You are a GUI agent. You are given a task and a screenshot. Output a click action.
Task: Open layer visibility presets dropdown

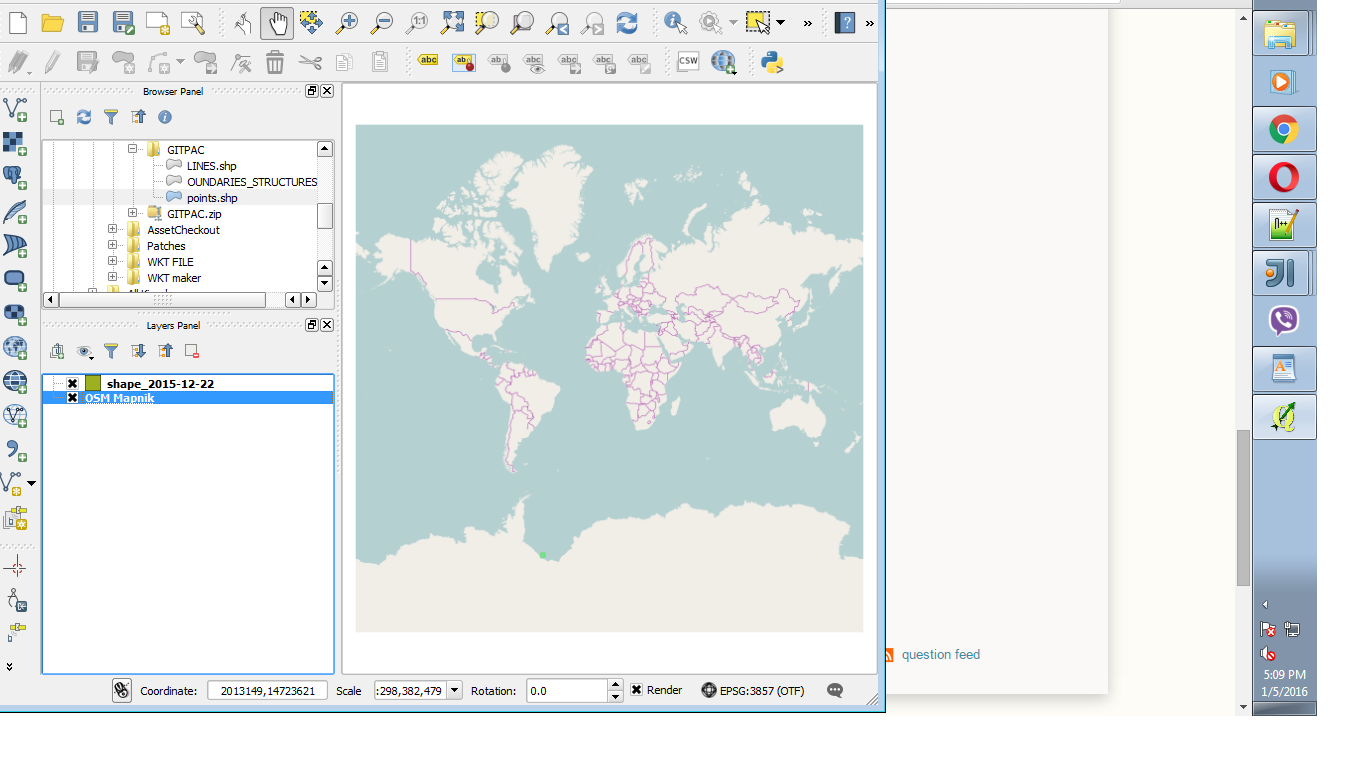(86, 351)
